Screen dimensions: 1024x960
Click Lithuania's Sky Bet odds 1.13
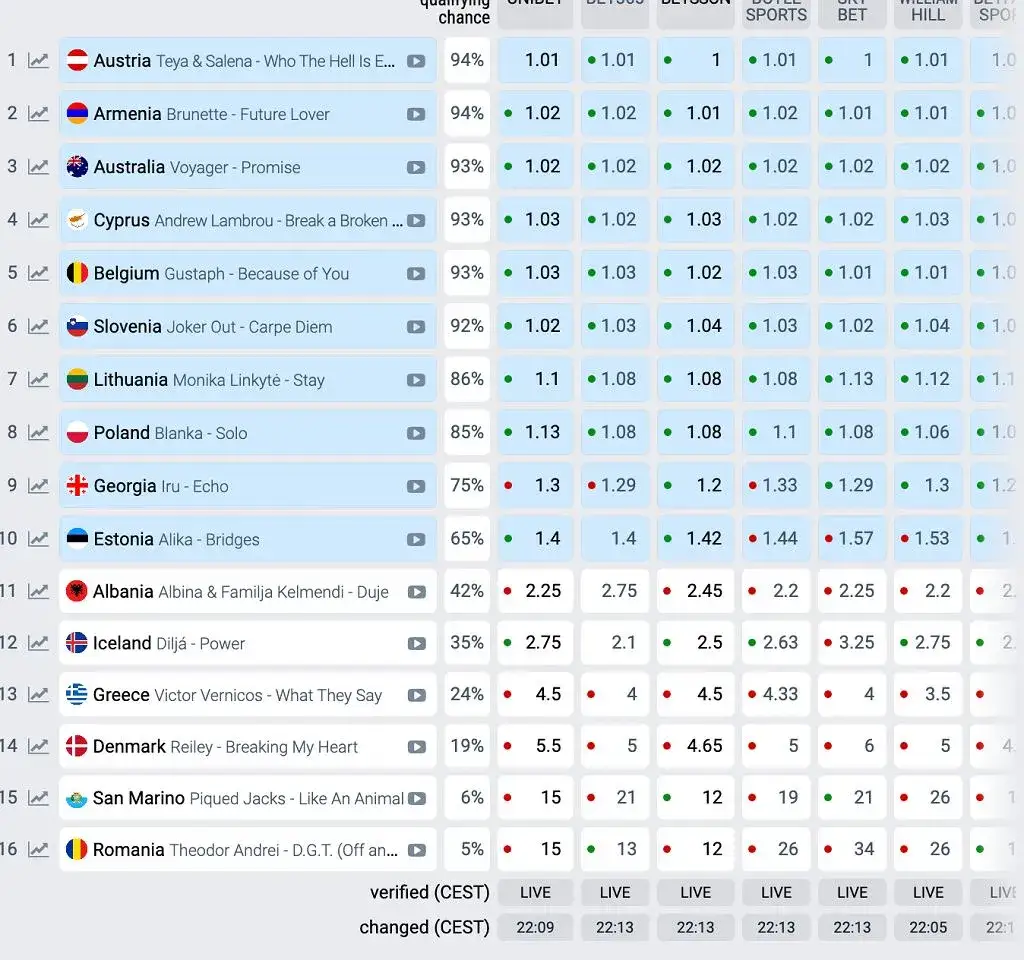852,379
